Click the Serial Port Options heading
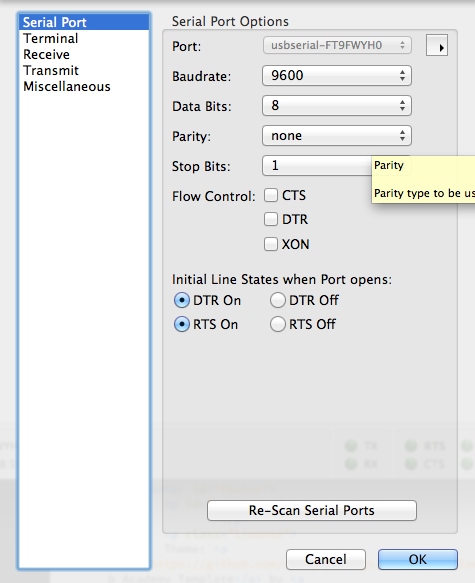 click(x=230, y=22)
